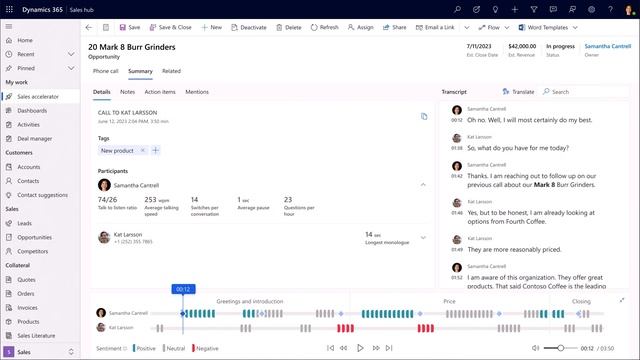Expand the Recent sidebar section

click(71, 54)
